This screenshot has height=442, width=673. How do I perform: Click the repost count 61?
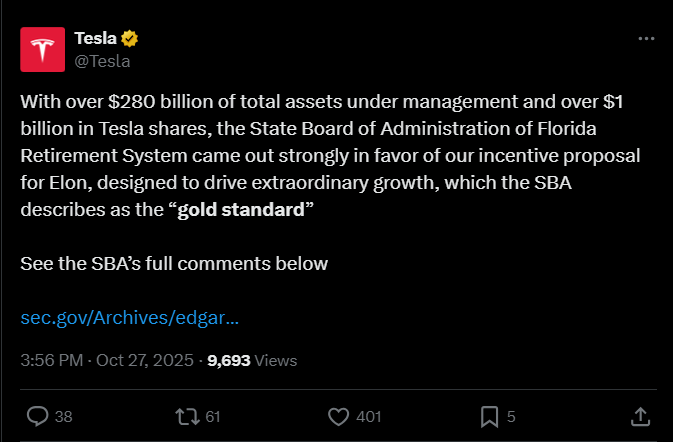tap(212, 417)
